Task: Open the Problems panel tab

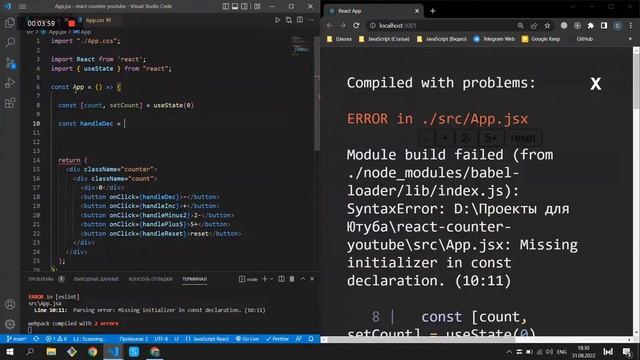Action: tap(41, 279)
